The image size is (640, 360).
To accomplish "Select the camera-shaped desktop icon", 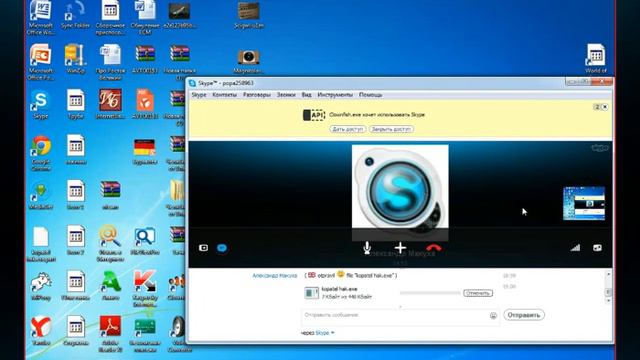I will click(x=249, y=60).
